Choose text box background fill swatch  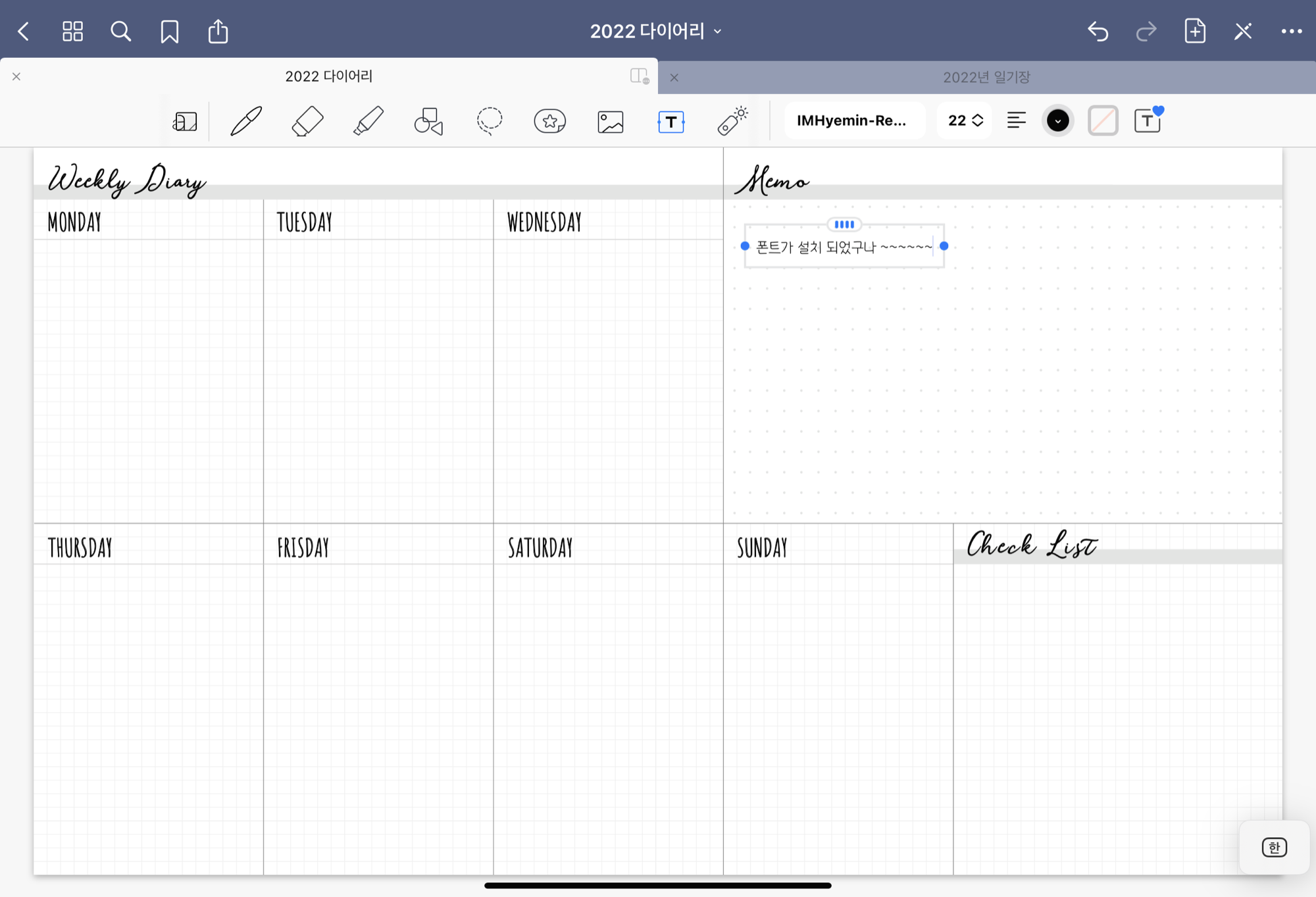pyautogui.click(x=1103, y=120)
